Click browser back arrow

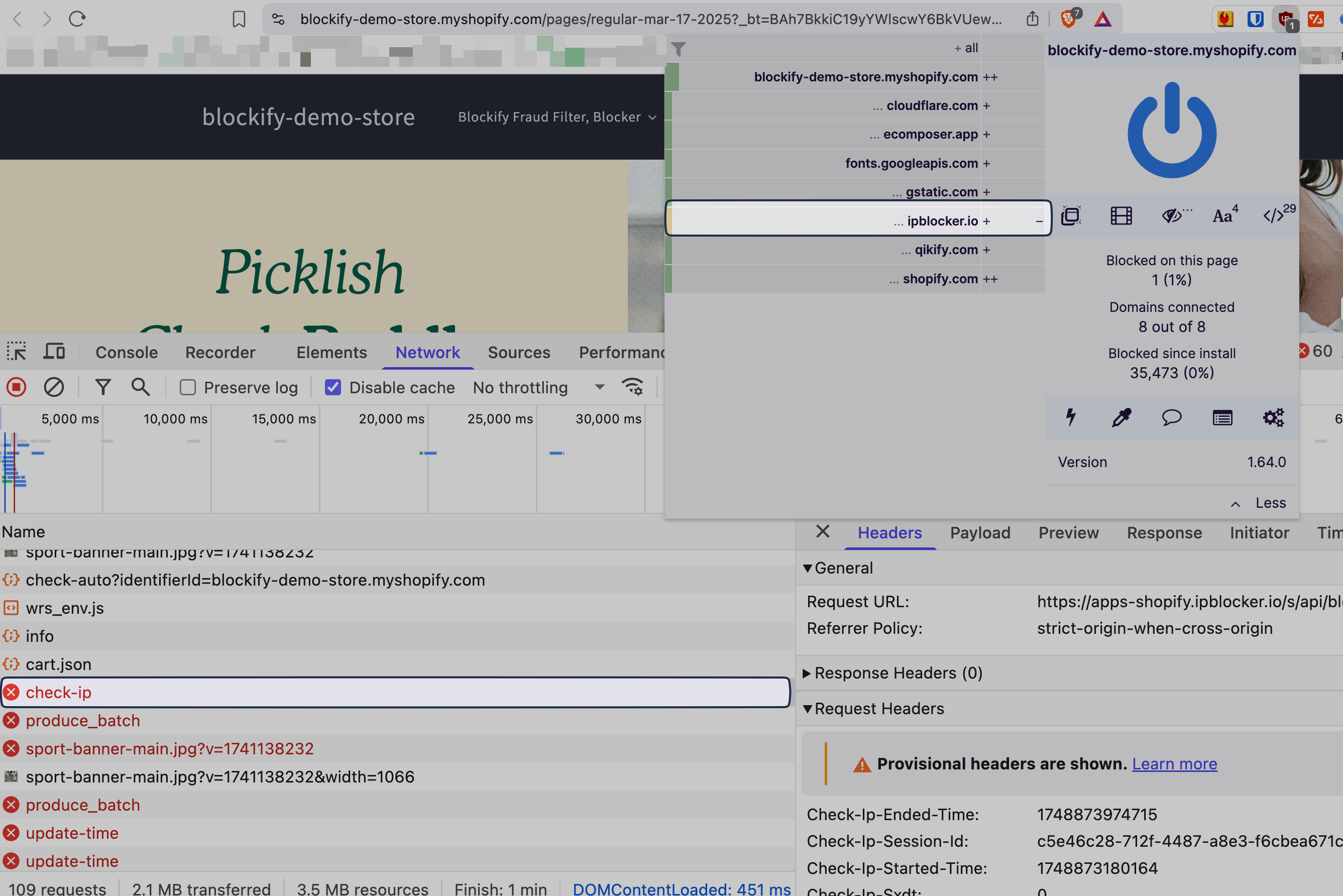pos(17,19)
